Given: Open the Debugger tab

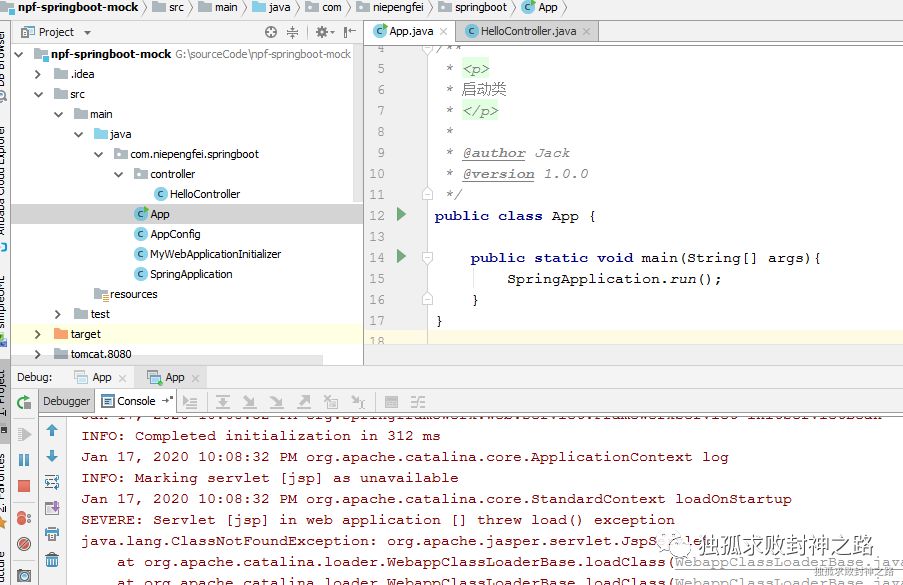Looking at the screenshot, I should click(x=66, y=401).
